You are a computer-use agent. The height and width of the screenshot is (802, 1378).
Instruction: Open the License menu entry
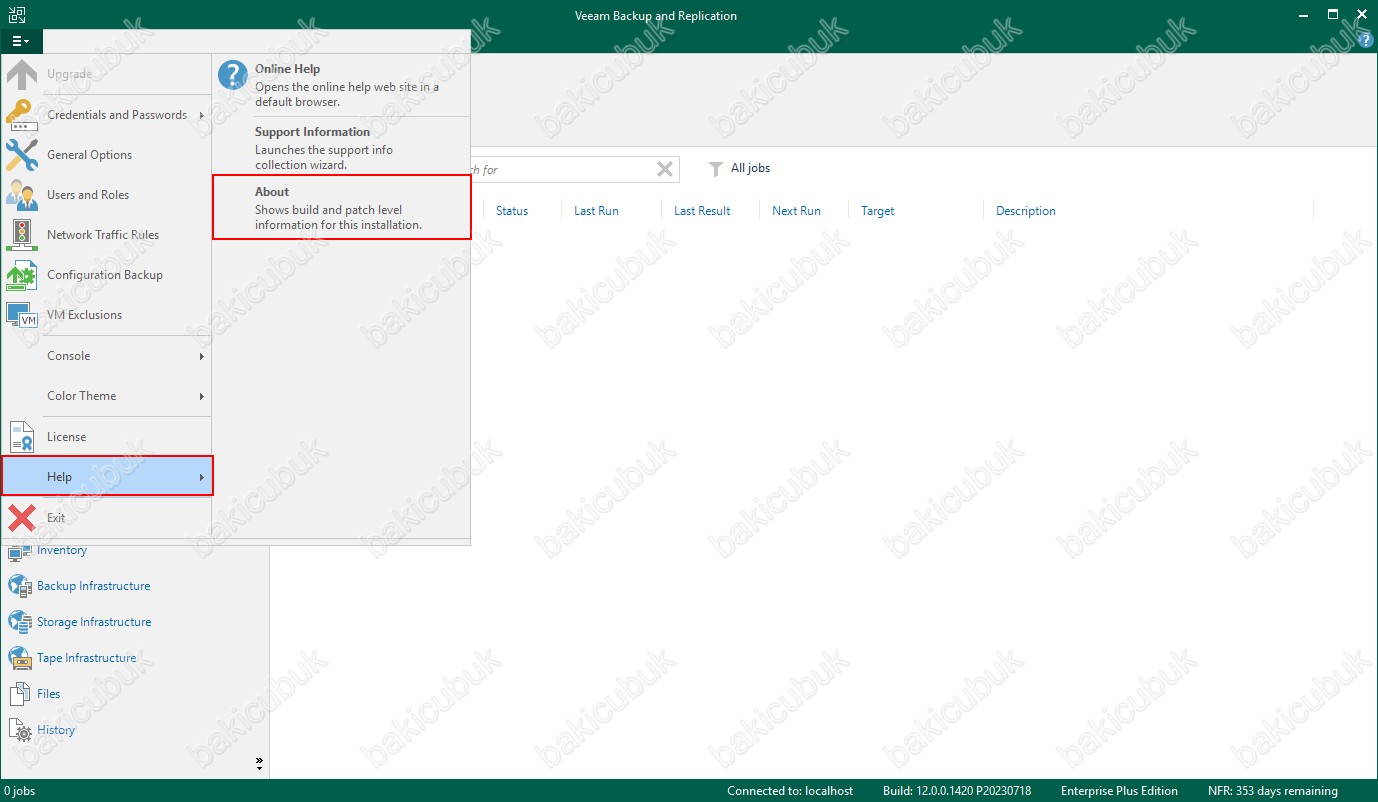tap(107, 437)
